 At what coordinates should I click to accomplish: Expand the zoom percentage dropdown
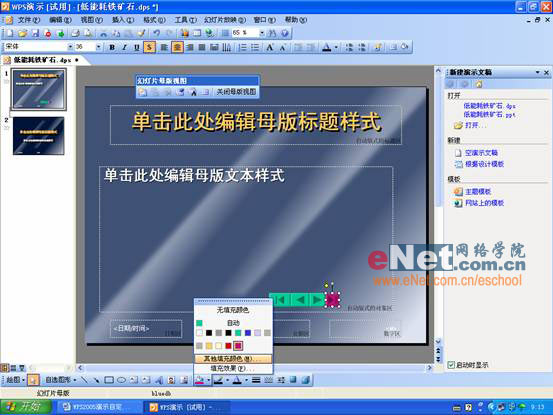click(262, 33)
